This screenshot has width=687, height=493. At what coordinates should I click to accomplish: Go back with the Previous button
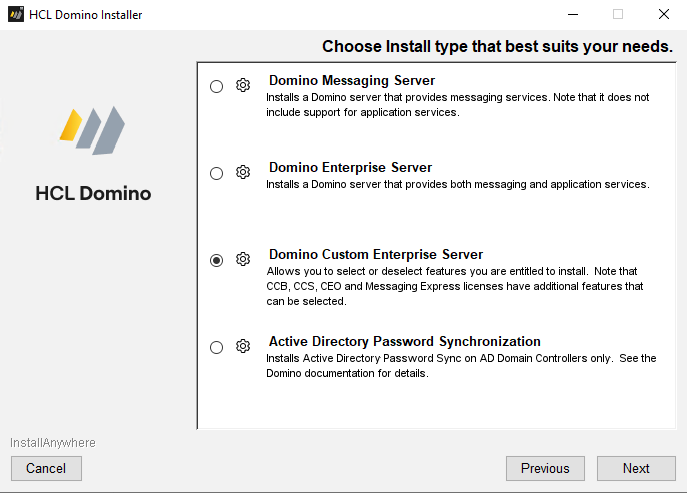pyautogui.click(x=545, y=468)
